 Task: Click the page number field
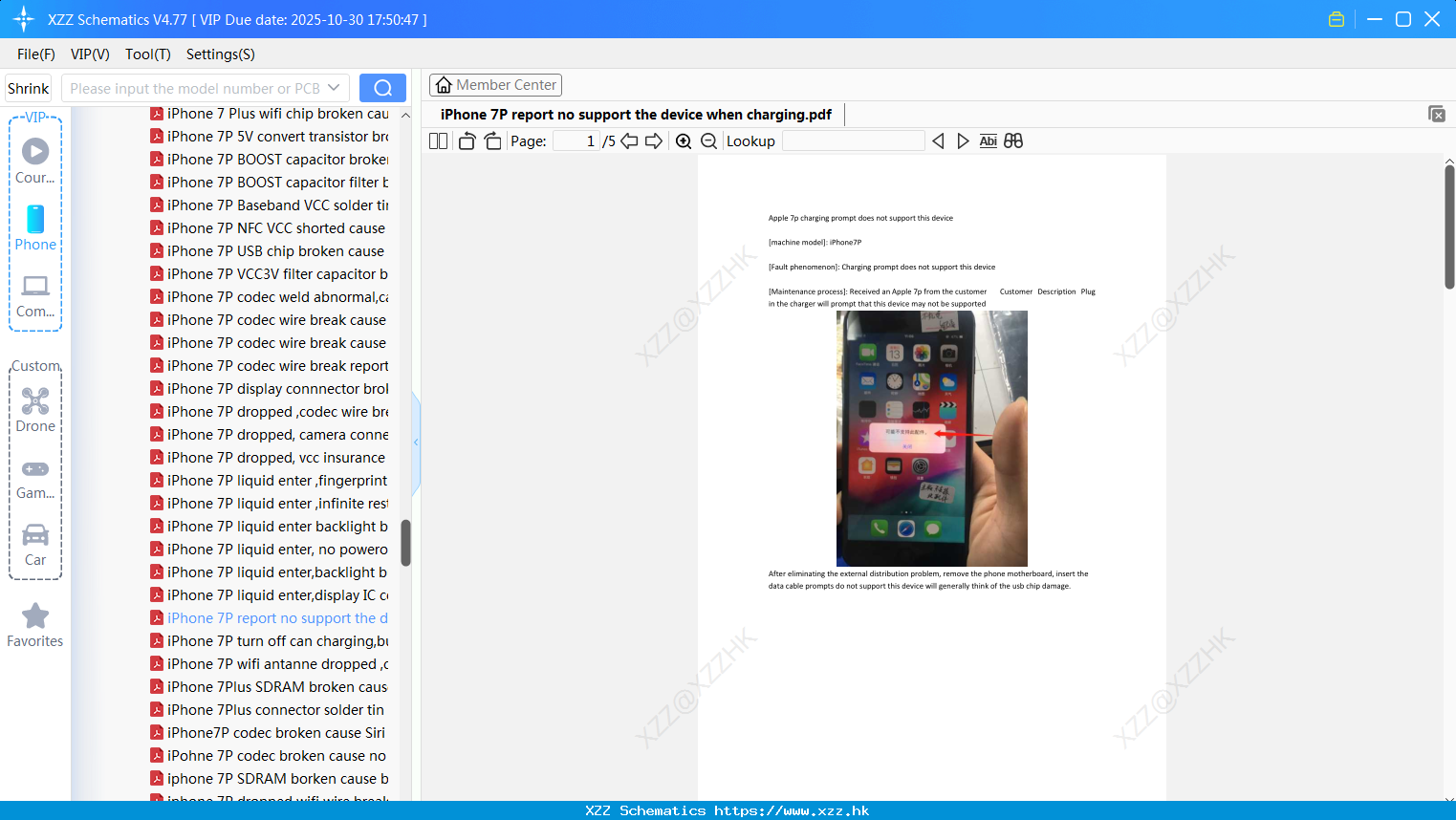click(x=577, y=141)
